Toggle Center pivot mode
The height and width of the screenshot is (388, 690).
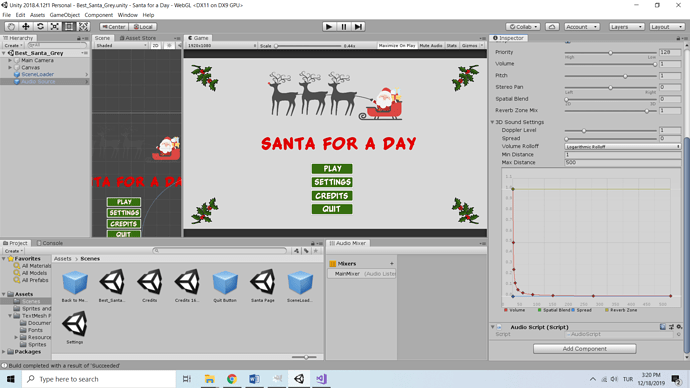(114, 27)
